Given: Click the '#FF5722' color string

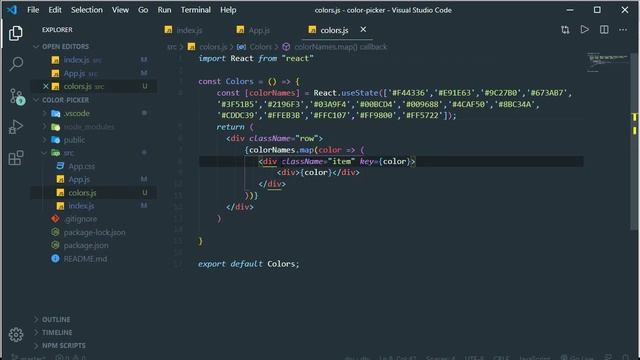Looking at the screenshot, I should [424, 116].
